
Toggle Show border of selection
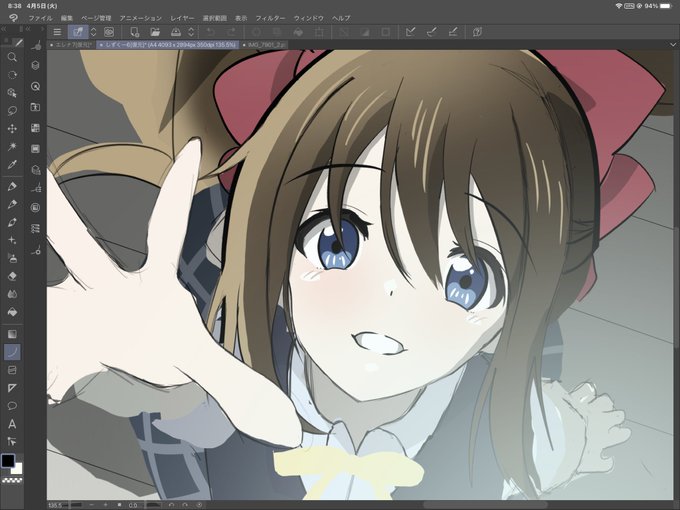(x=386, y=32)
